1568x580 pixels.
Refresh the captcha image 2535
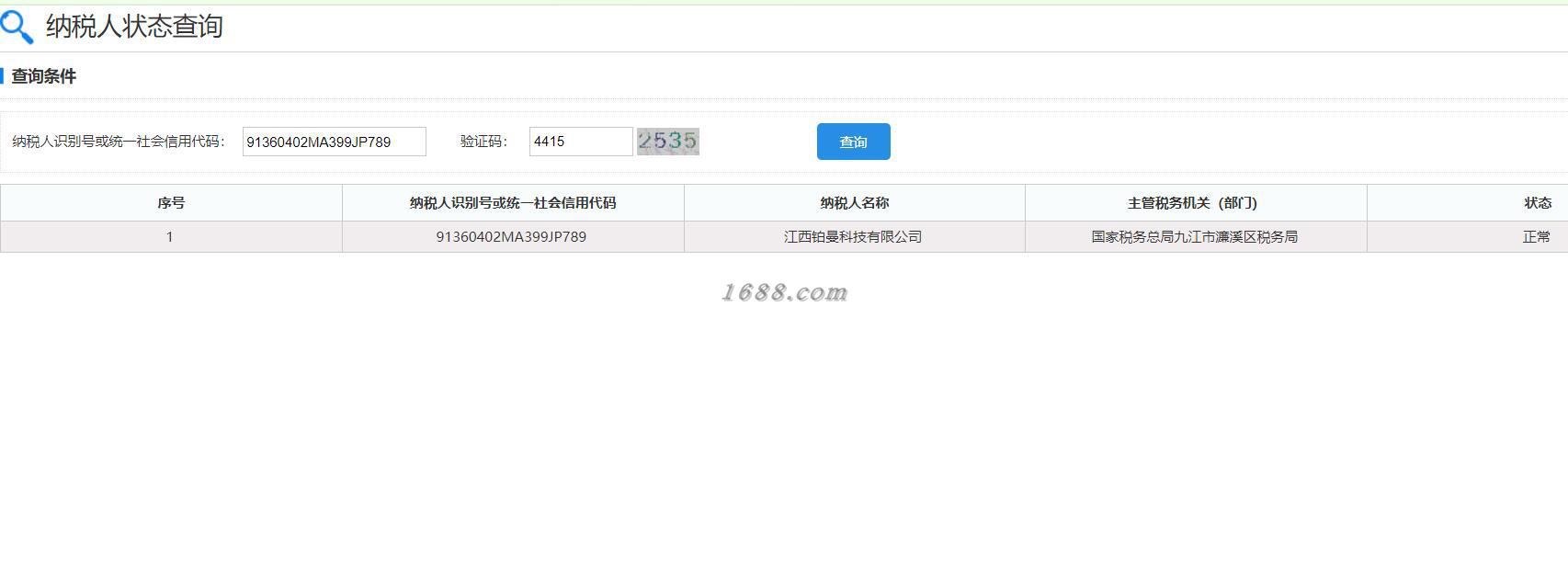click(x=668, y=141)
